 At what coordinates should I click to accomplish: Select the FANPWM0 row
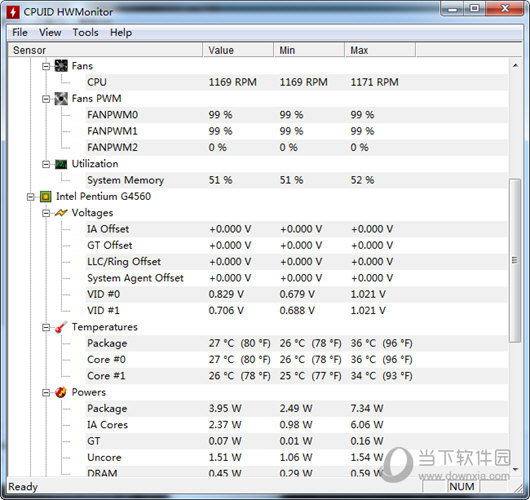297,115
